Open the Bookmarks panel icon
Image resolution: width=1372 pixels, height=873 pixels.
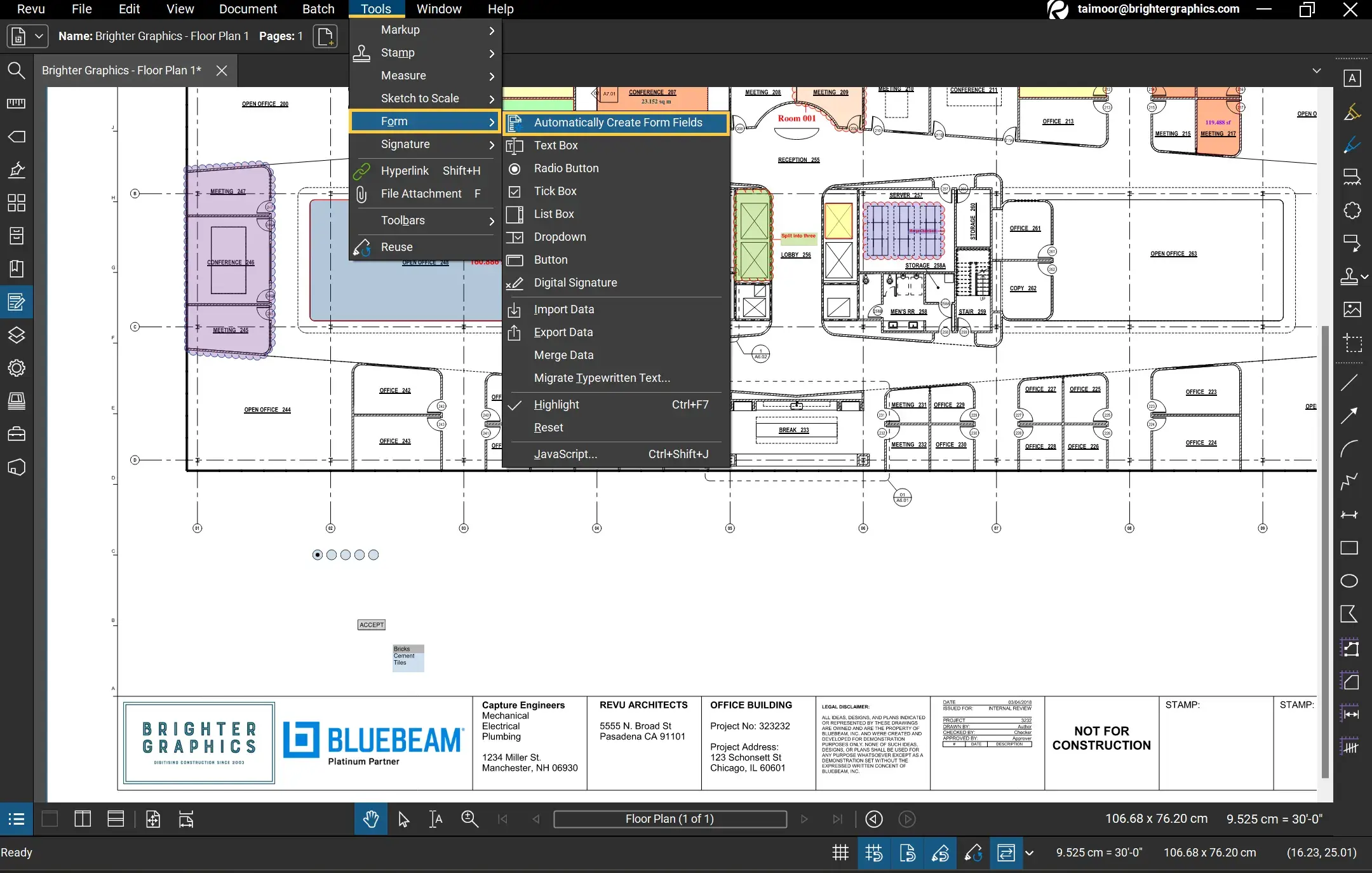click(x=17, y=269)
